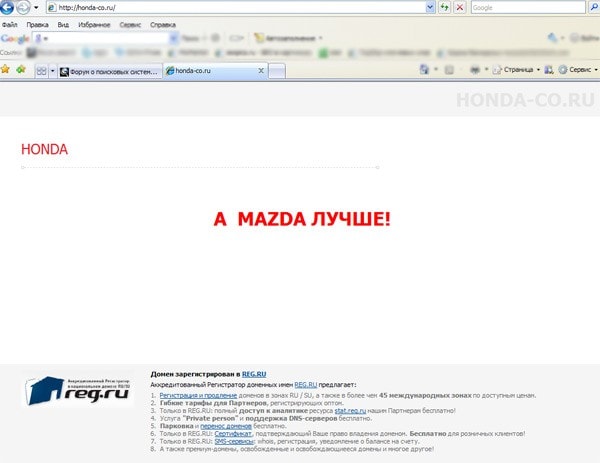Click the 'А MAZDA ЛУЧШЕ!' text

pyautogui.click(x=302, y=219)
